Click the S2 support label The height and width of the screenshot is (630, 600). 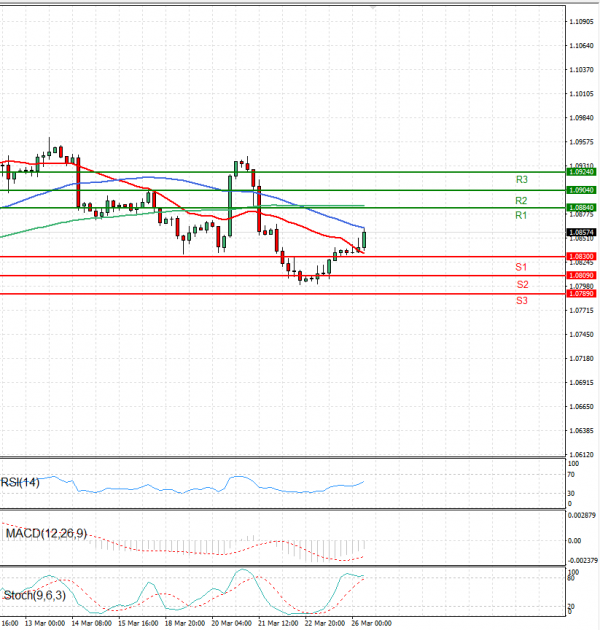(x=522, y=284)
